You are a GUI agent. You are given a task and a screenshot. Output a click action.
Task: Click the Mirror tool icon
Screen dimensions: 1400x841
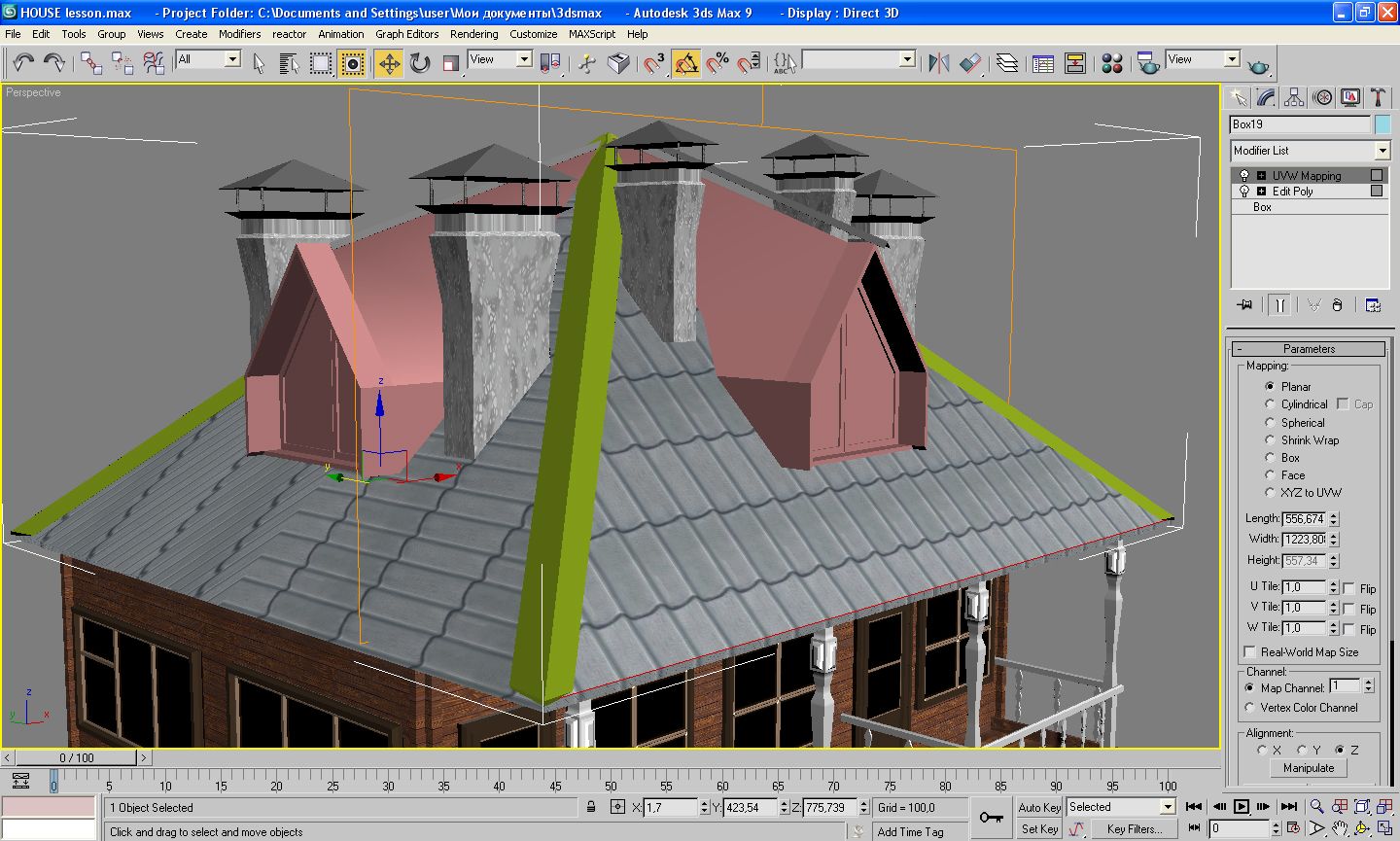point(939,63)
